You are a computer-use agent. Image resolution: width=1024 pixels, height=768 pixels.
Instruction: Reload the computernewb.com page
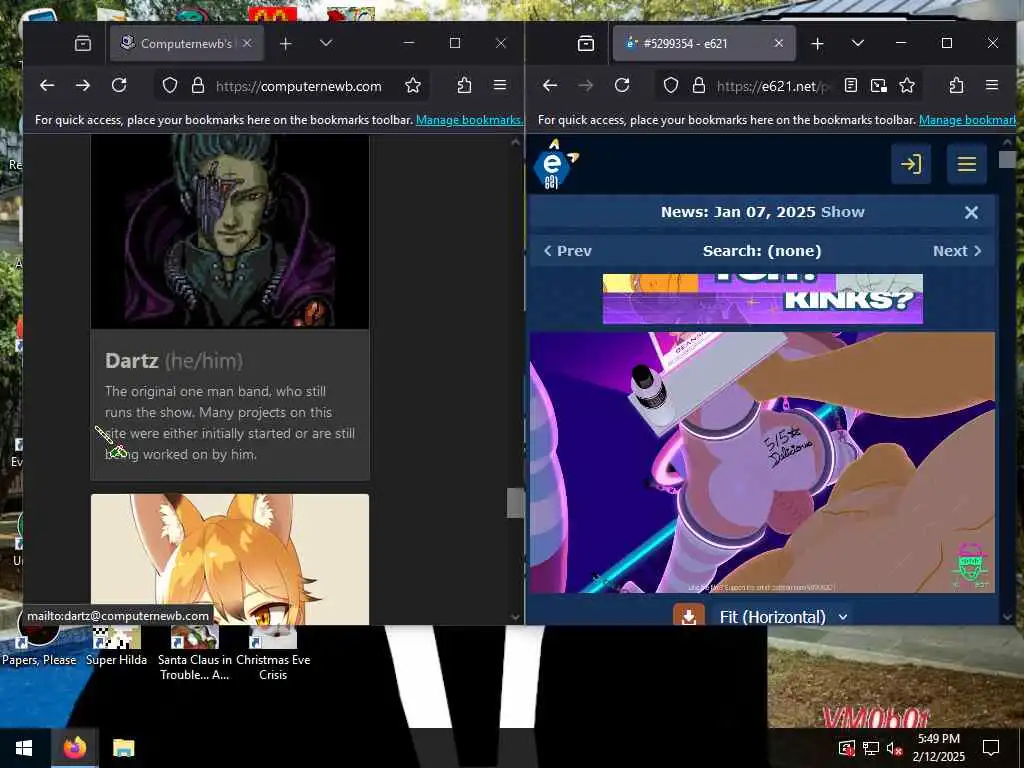[119, 86]
